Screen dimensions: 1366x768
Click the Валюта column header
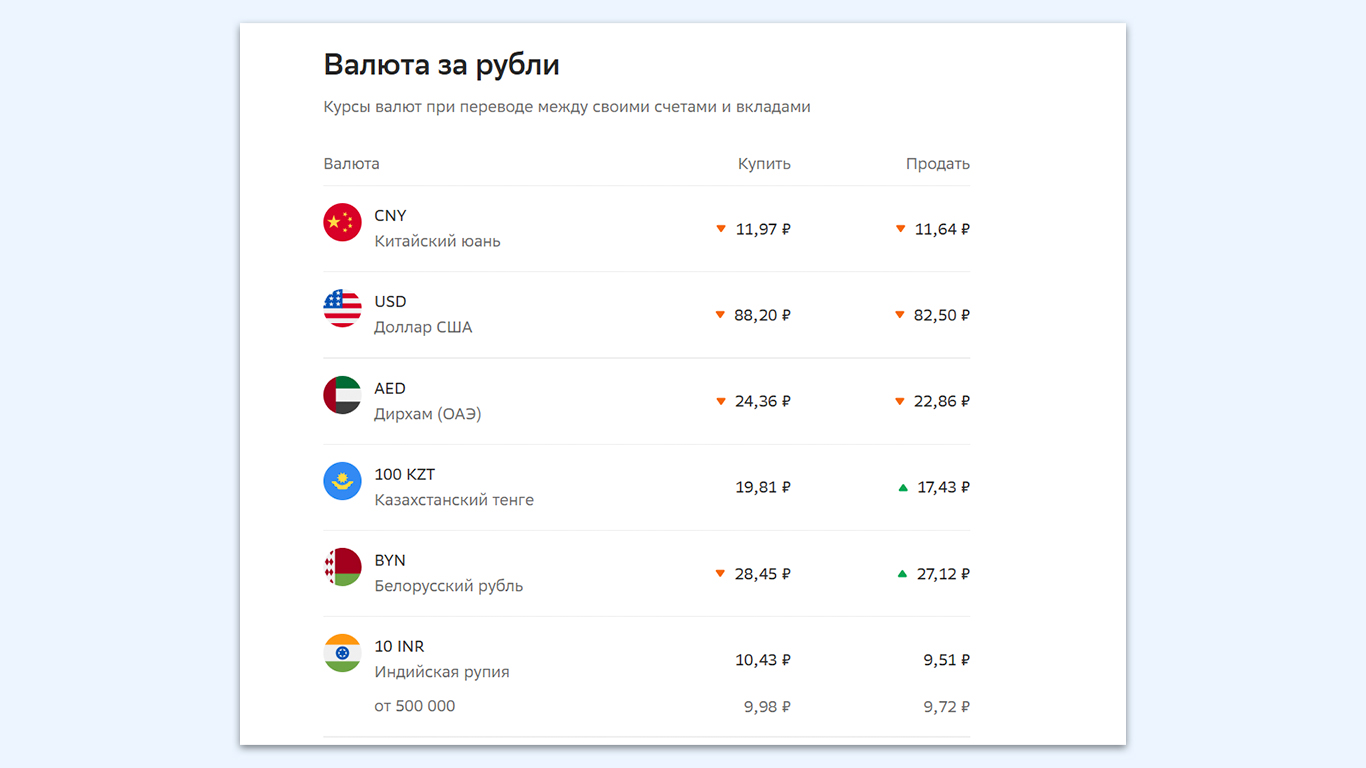(351, 164)
